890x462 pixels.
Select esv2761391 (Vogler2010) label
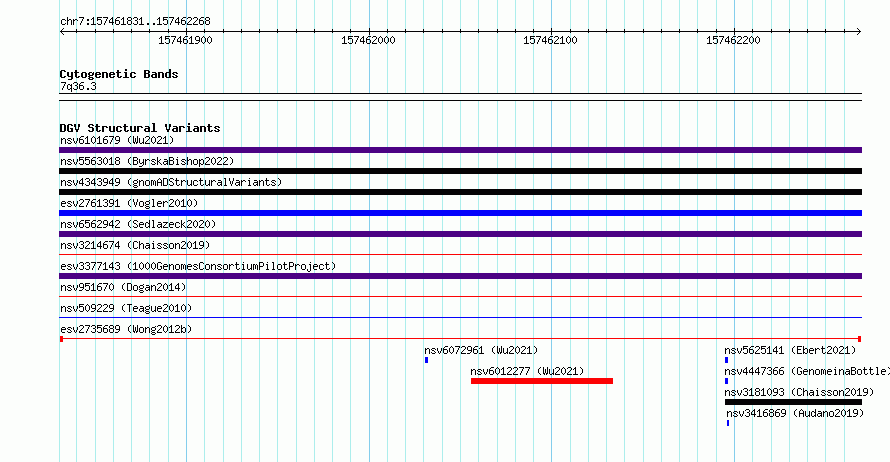click(x=129, y=203)
